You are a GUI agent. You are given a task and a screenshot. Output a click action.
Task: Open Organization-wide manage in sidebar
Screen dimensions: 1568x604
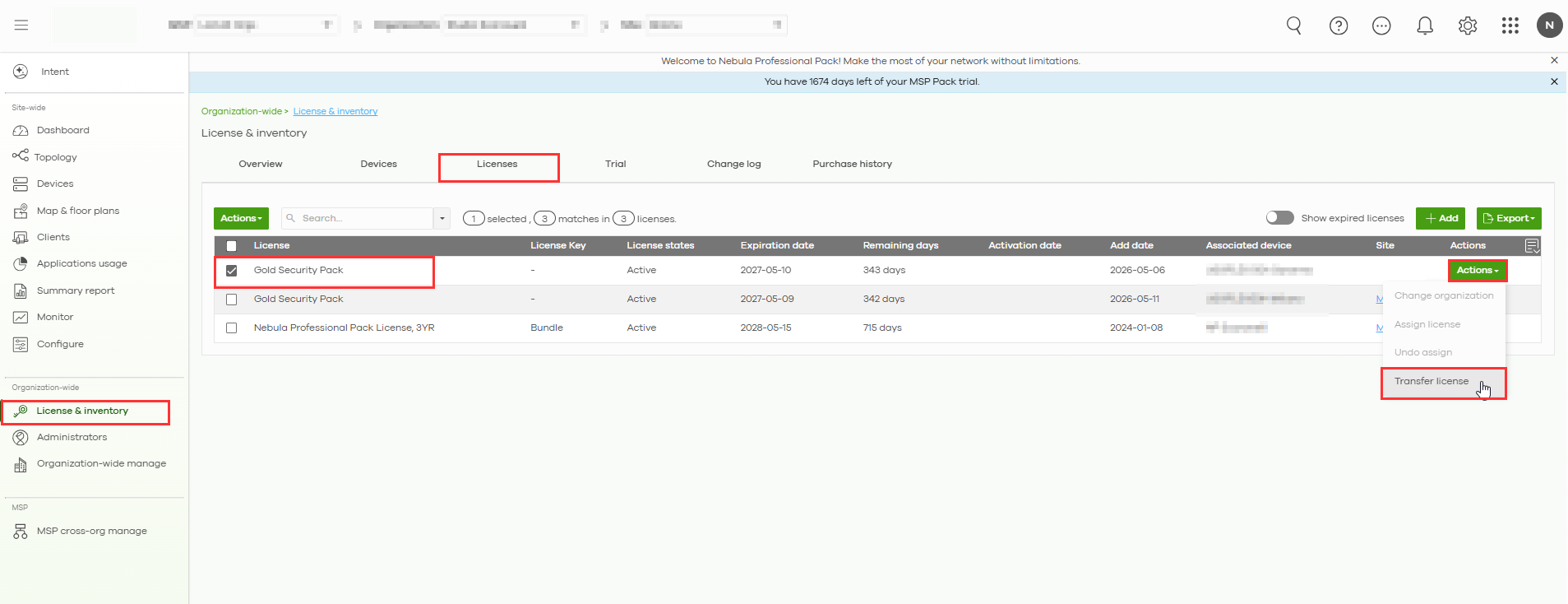[101, 463]
